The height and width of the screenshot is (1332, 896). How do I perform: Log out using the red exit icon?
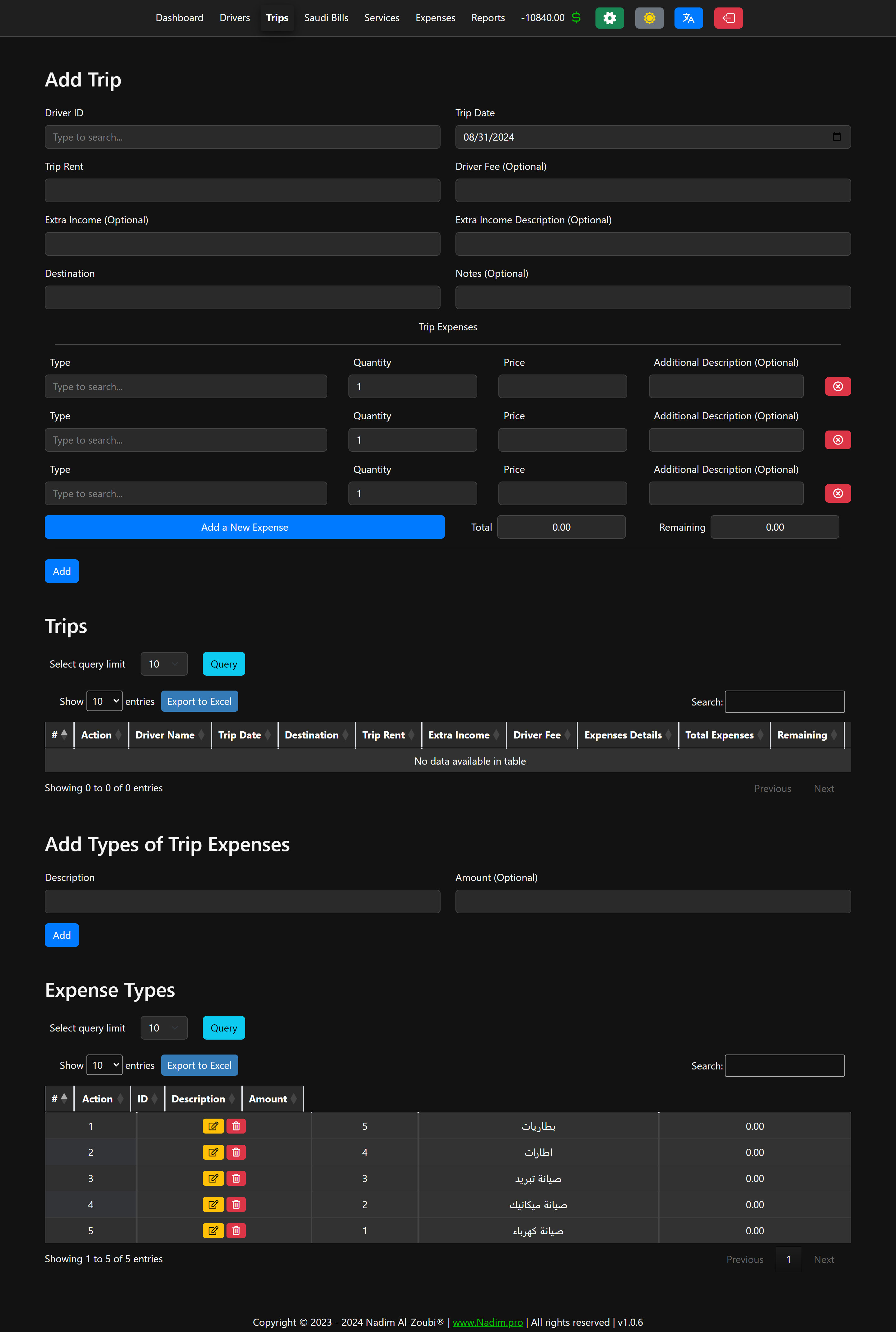click(728, 18)
